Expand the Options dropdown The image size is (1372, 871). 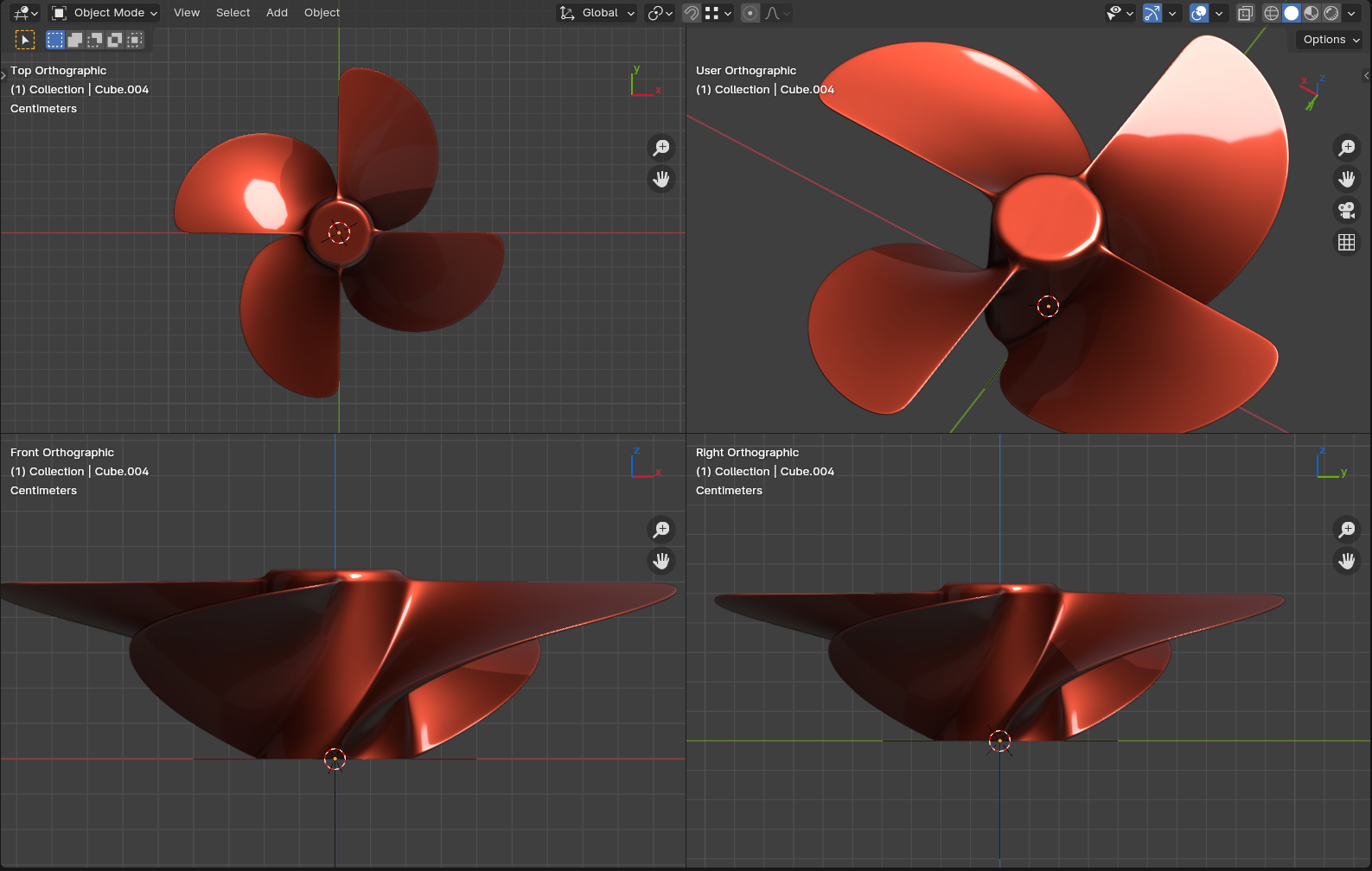point(1331,40)
